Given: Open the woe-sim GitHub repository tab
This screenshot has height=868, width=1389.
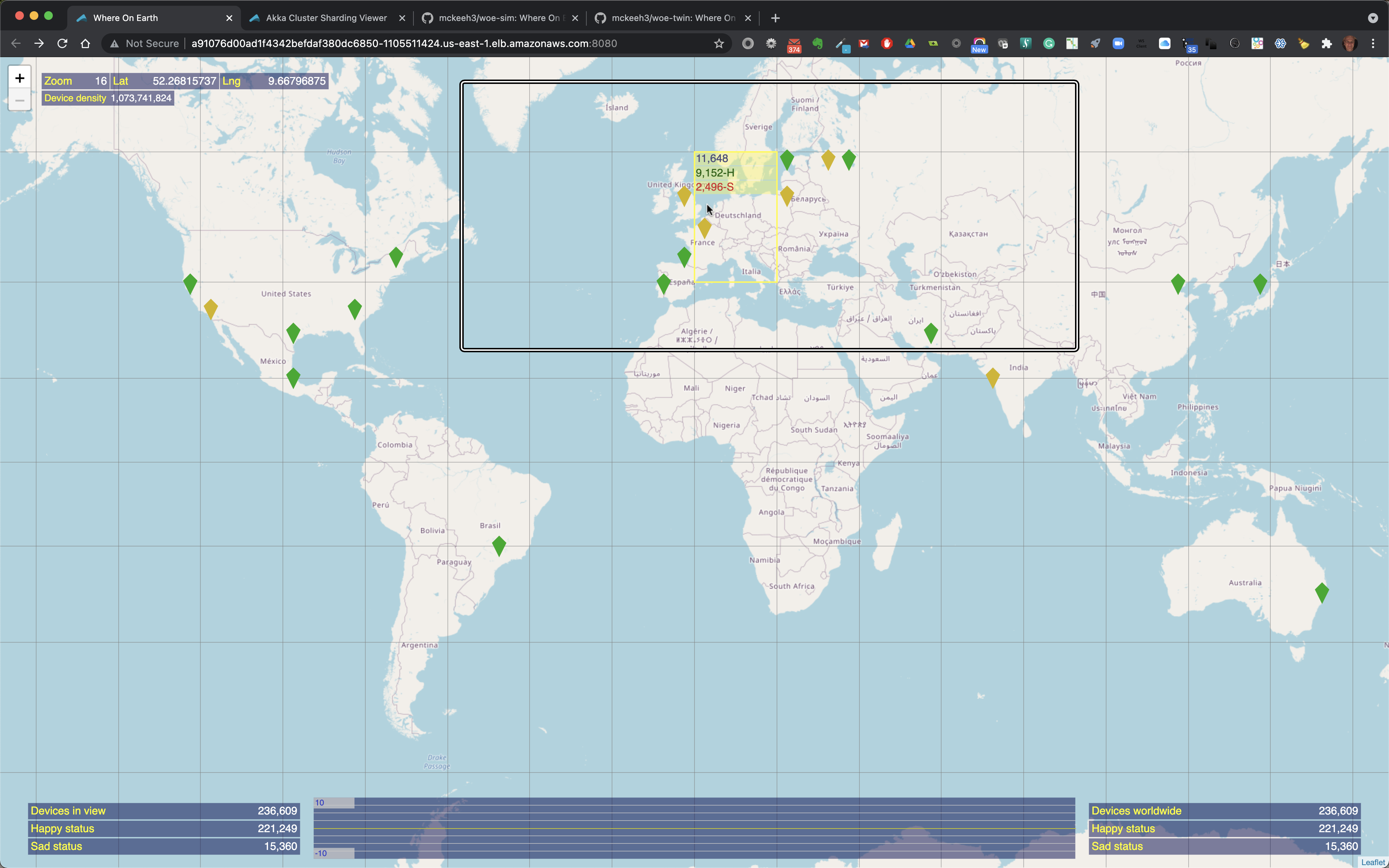Looking at the screenshot, I should point(500,17).
